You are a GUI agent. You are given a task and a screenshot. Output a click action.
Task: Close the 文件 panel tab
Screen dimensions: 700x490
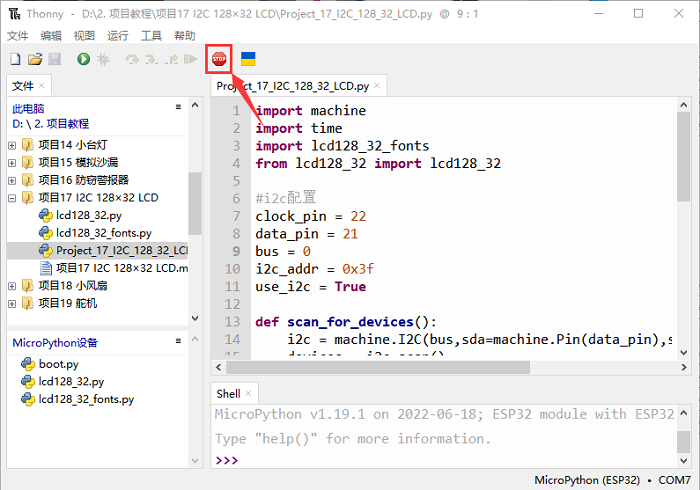click(44, 86)
